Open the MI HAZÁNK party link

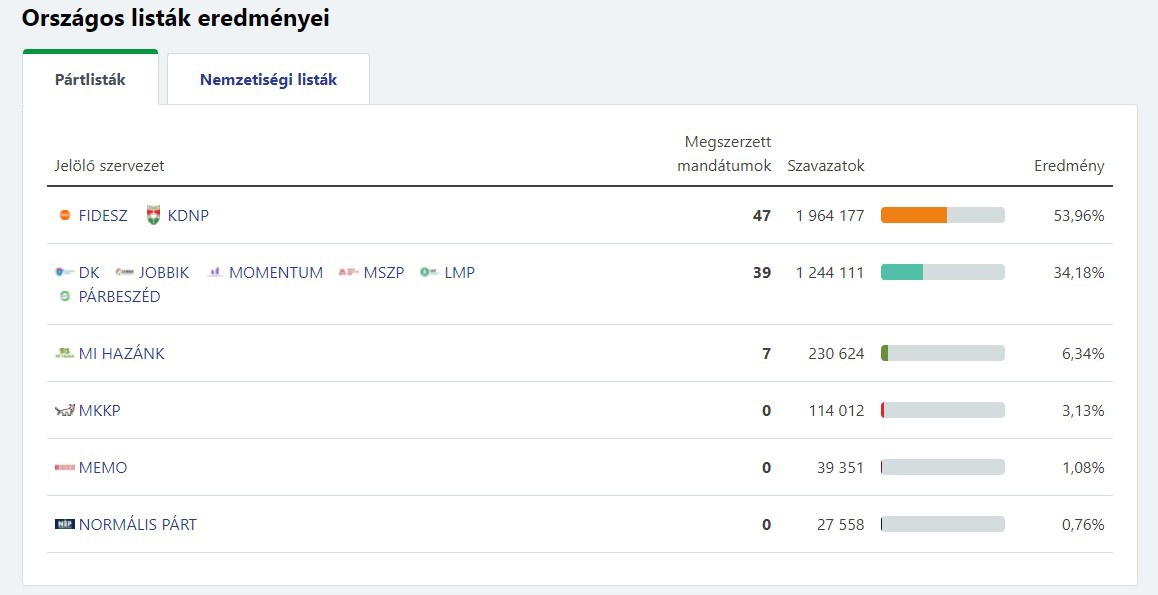(122, 354)
